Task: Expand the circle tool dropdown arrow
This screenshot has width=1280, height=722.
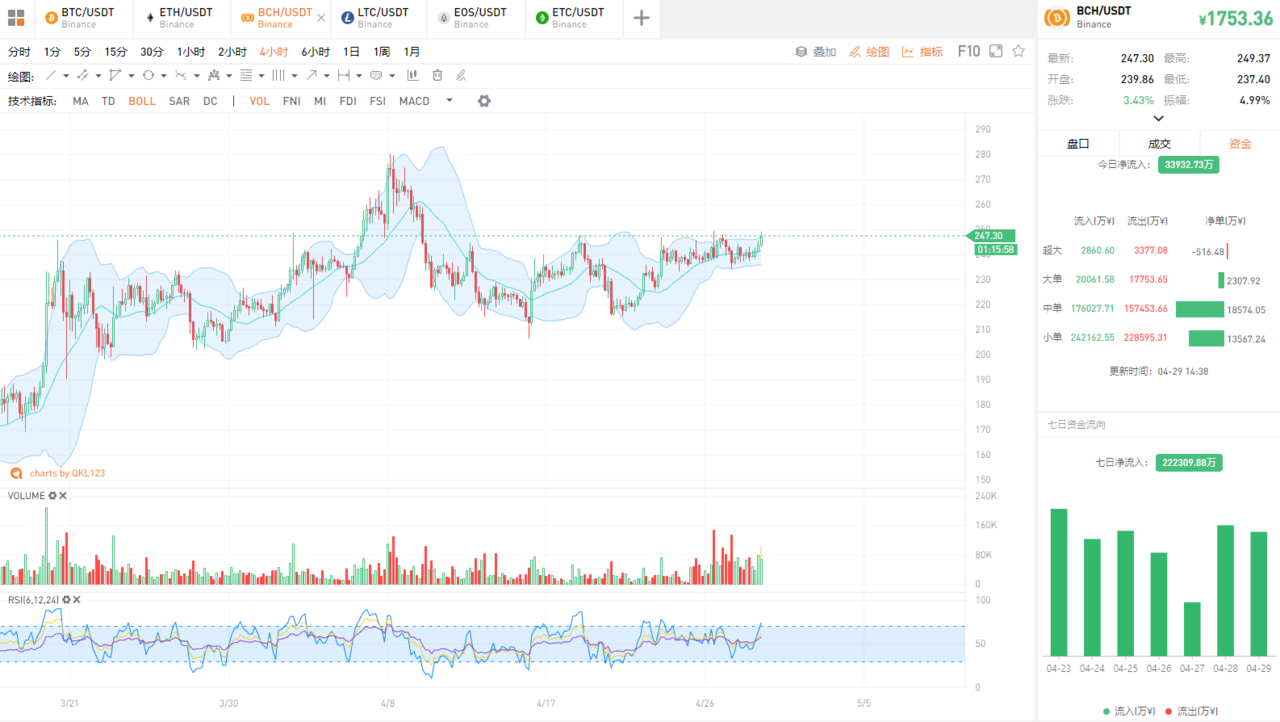Action: pyautogui.click(x=164, y=76)
